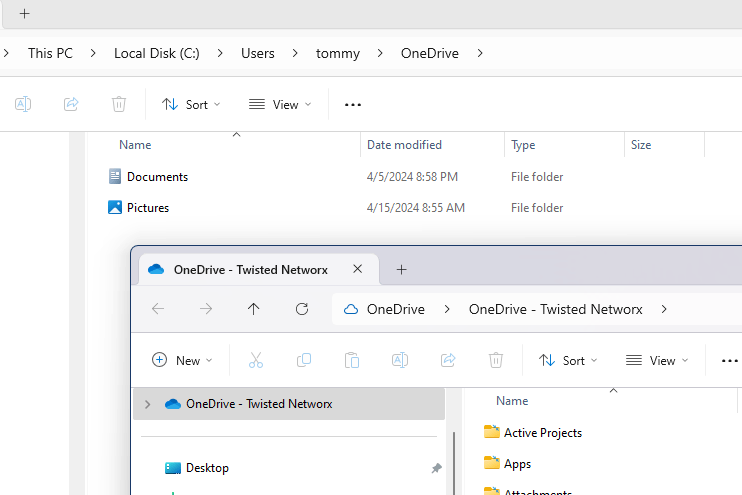Open View menu in front window

(657, 361)
